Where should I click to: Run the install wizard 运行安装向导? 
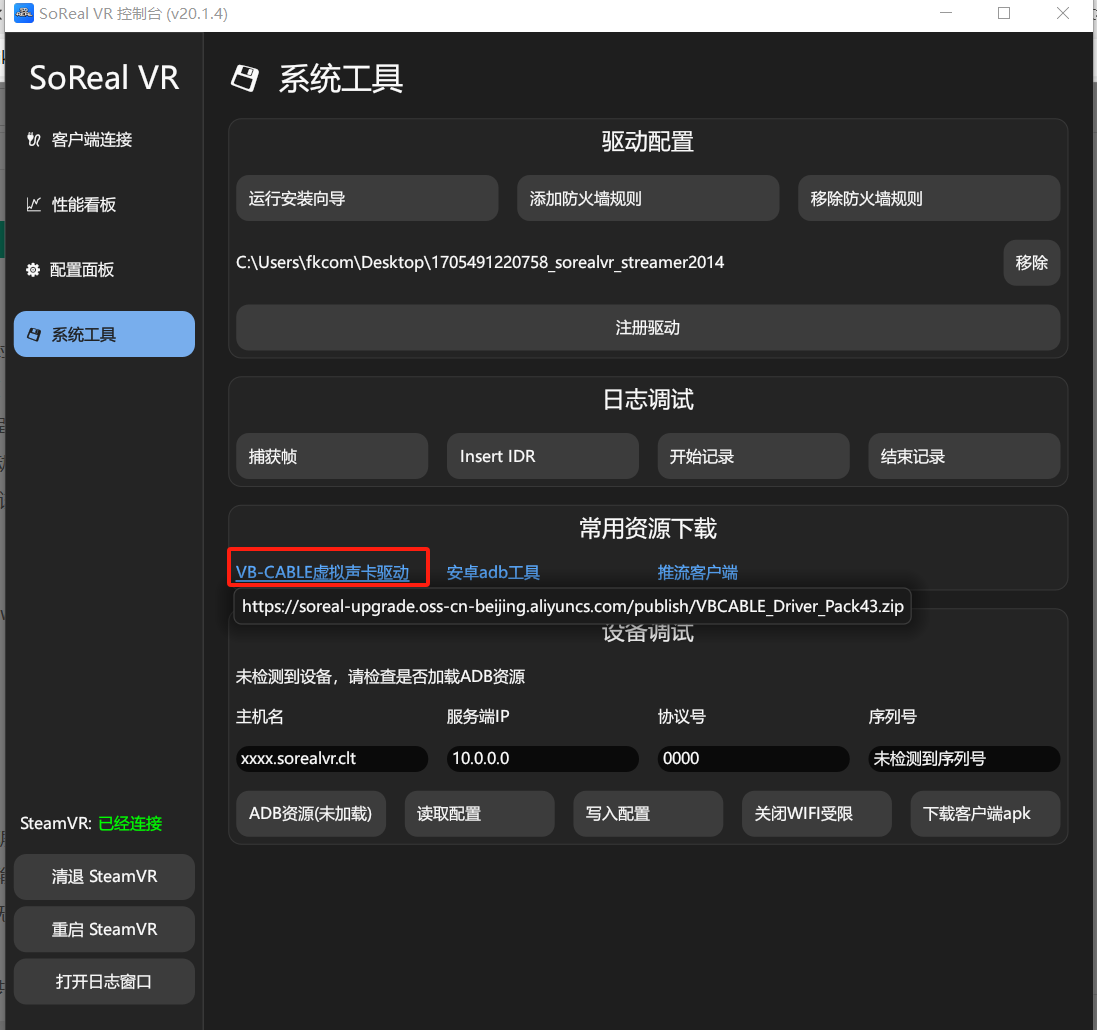tap(367, 198)
